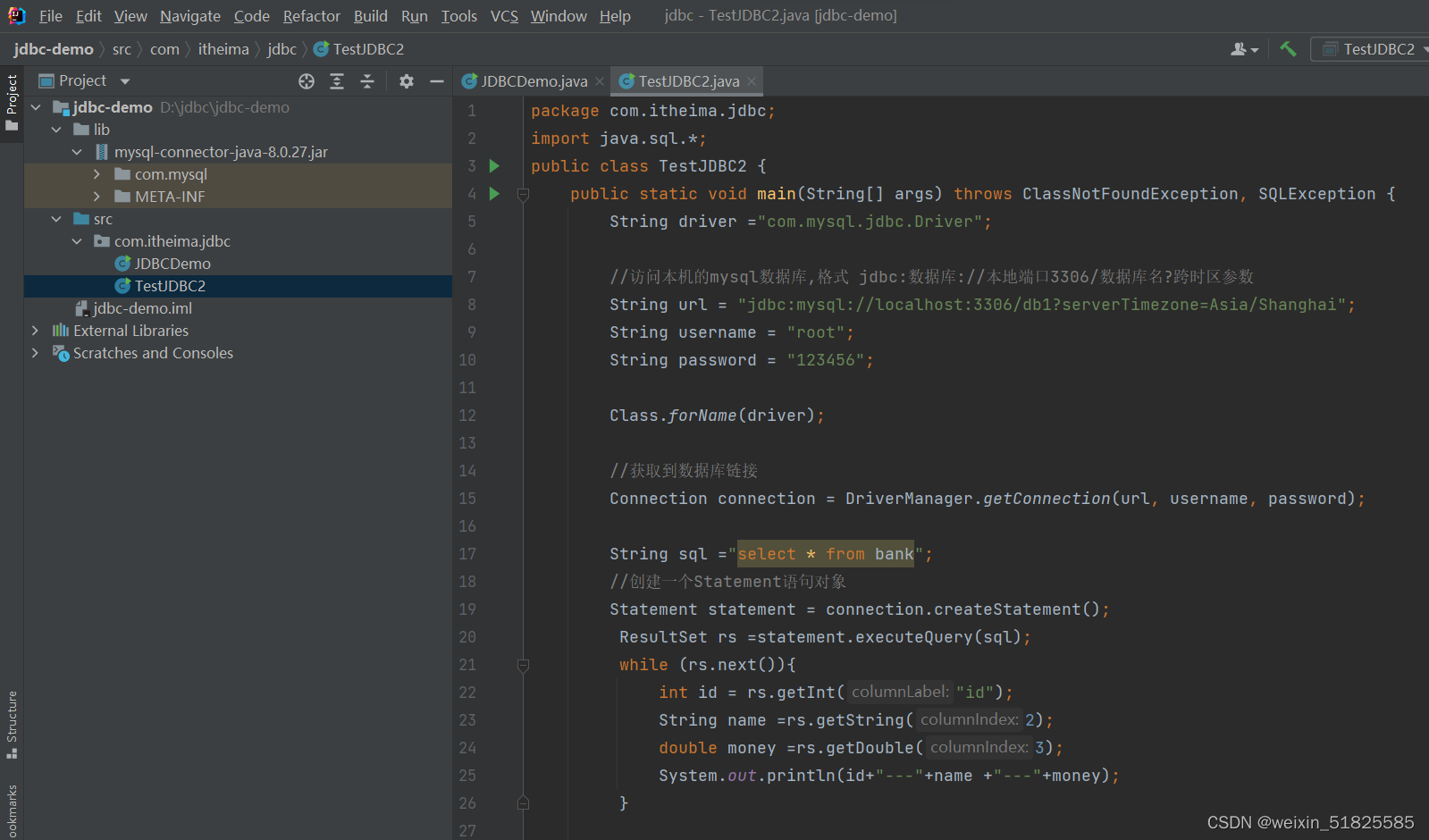1429x840 pixels.
Task: Click the "select * from bank" SQL string
Action: (826, 554)
